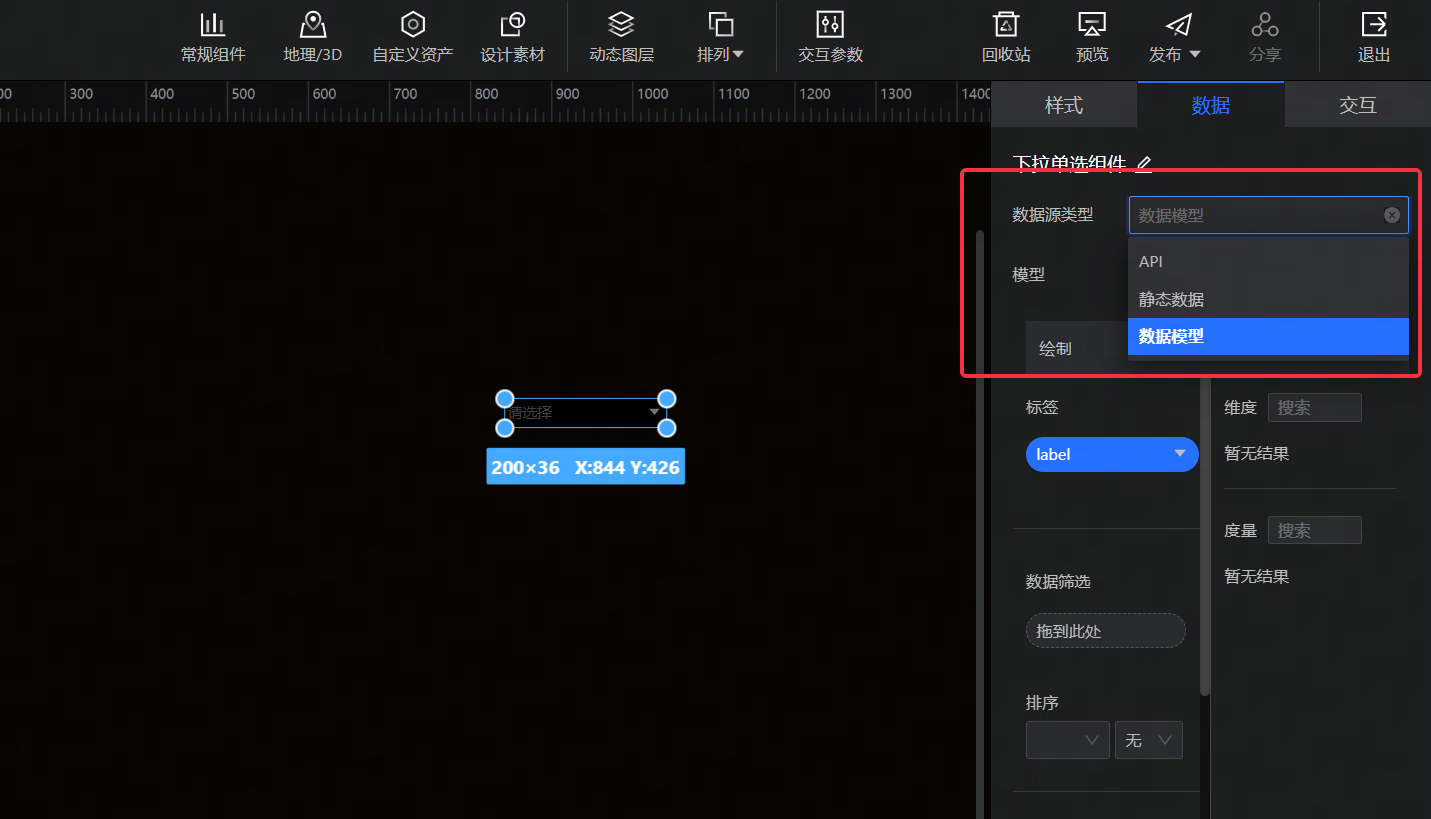Switch to the 样式 style tab
The image size is (1431, 819).
click(x=1063, y=104)
